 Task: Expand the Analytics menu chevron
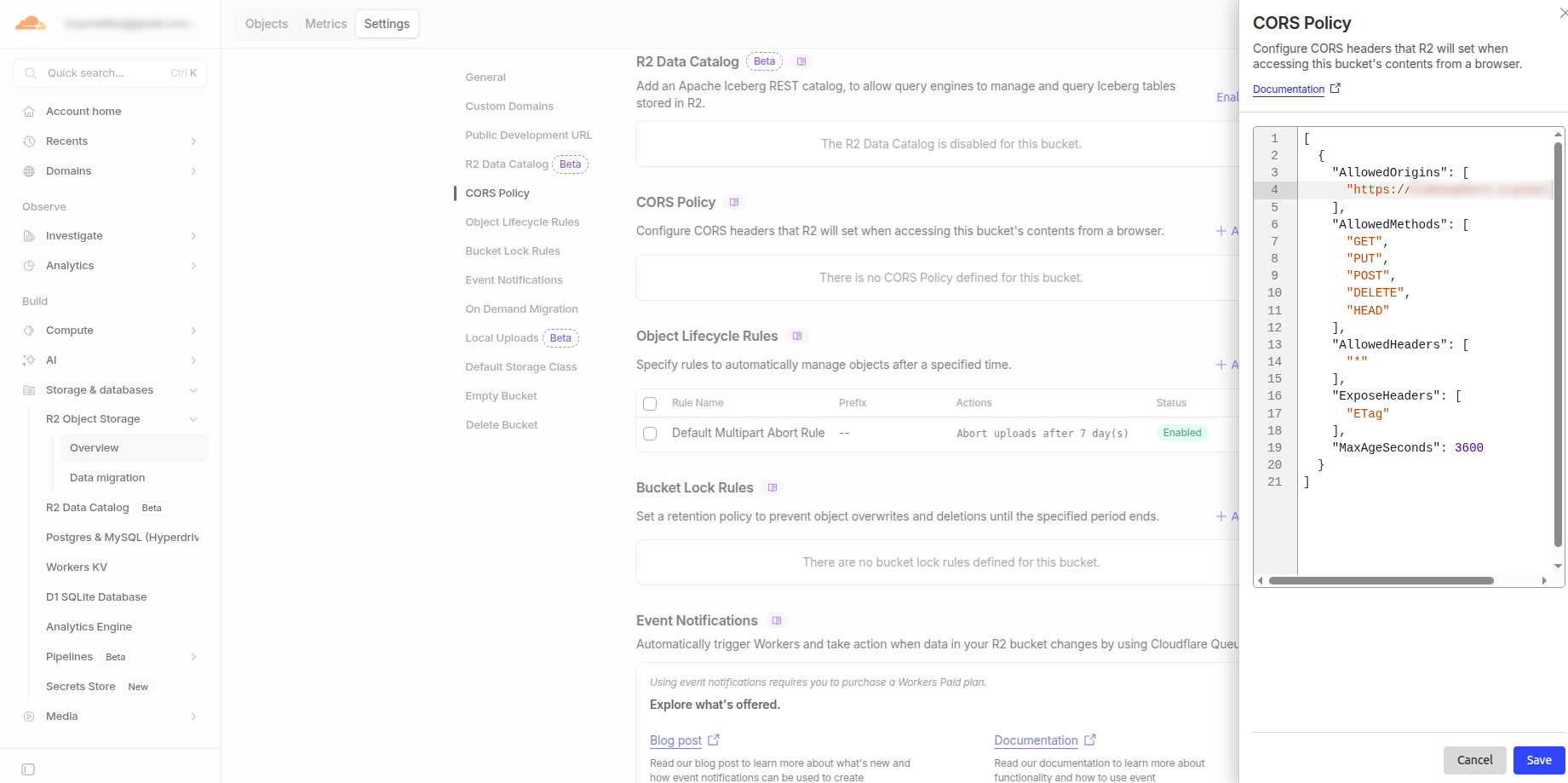coord(193,266)
